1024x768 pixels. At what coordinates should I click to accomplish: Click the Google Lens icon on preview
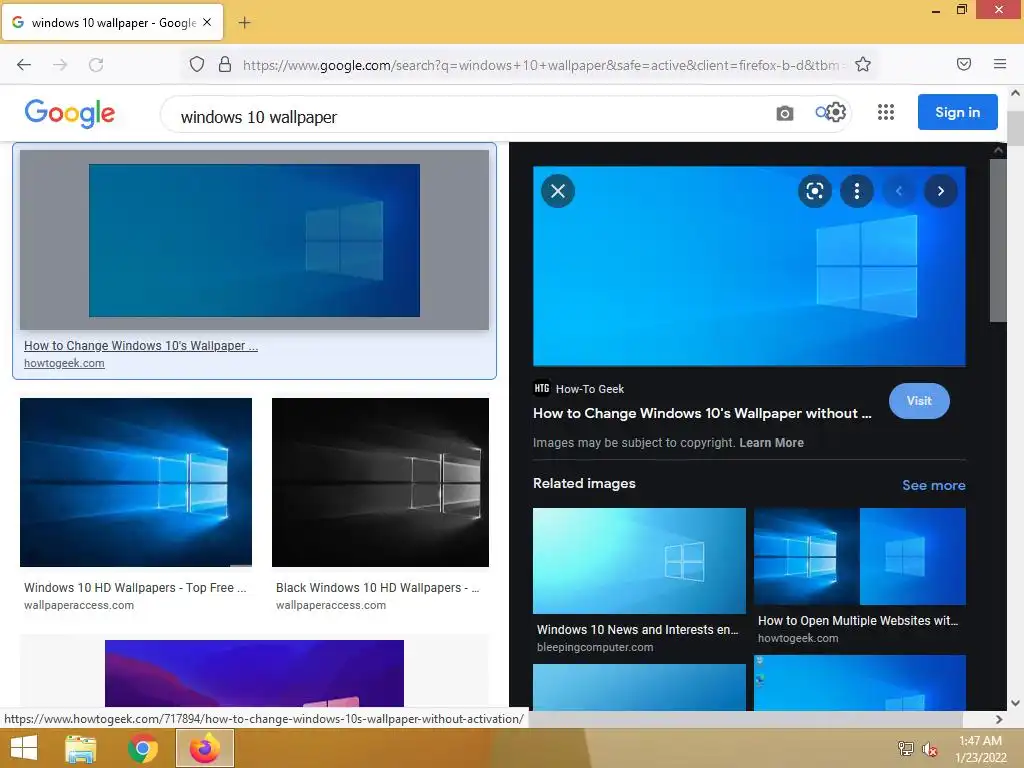click(814, 191)
